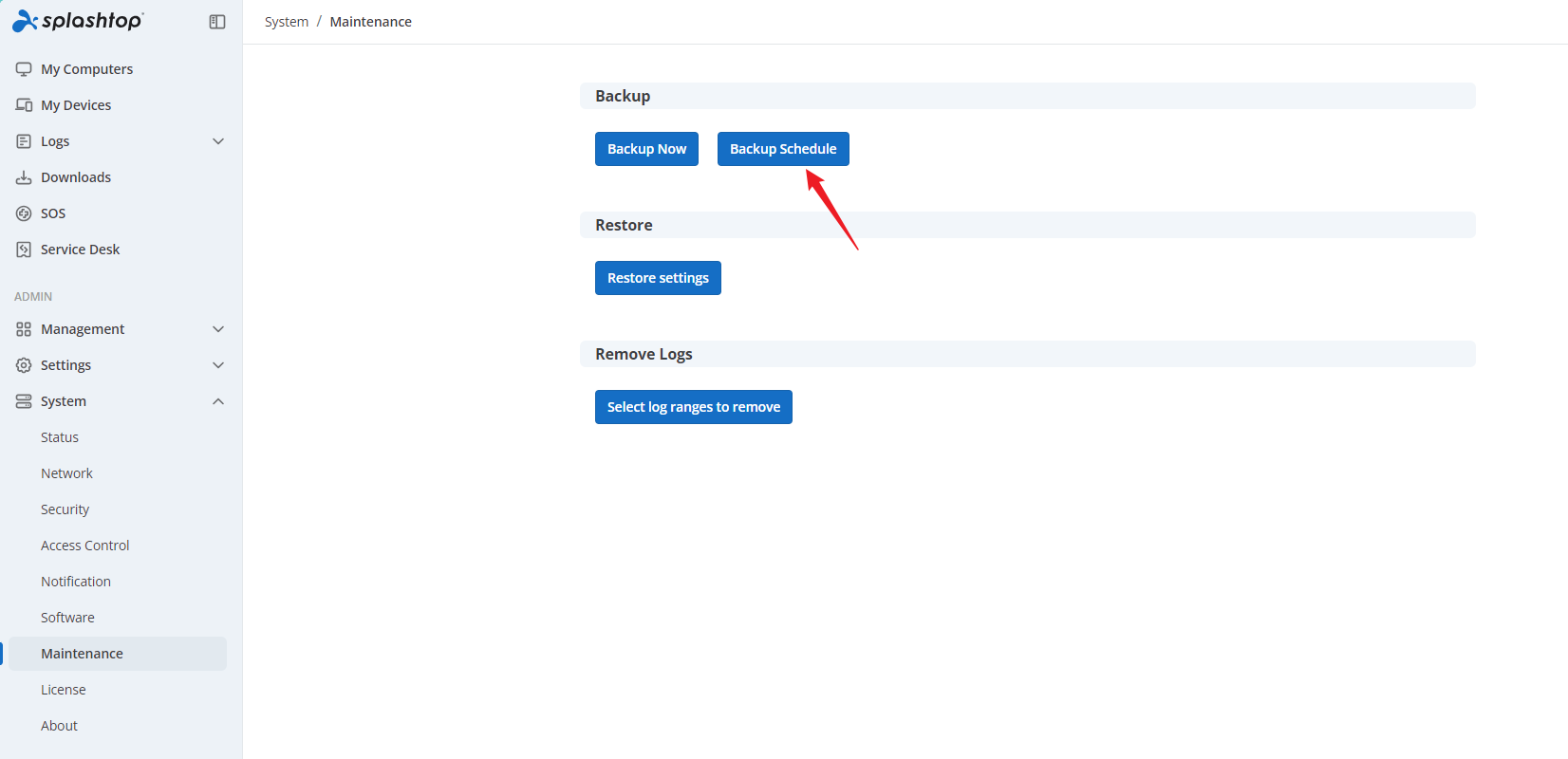Click the Remove Logs section heading
1568x759 pixels.
pyautogui.click(x=644, y=354)
